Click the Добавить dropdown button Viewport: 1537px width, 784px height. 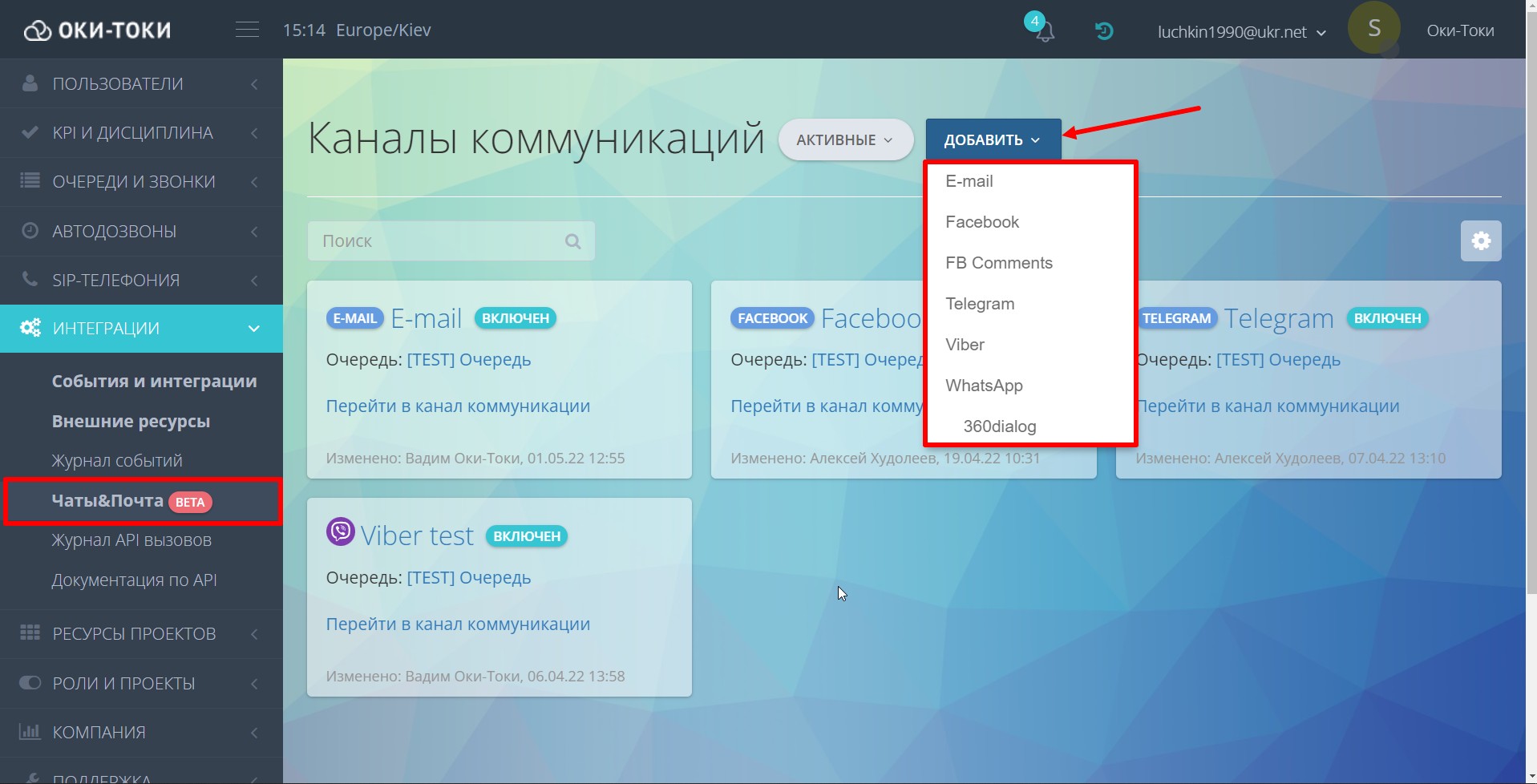pyautogui.click(x=993, y=139)
